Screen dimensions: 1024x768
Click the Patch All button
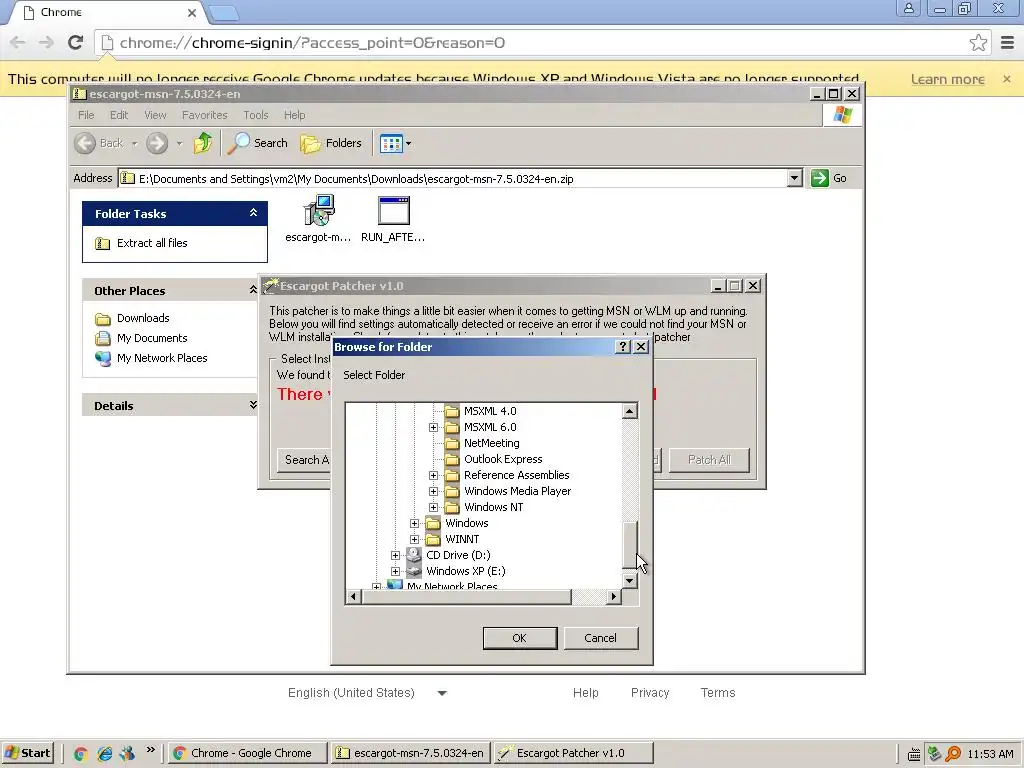709,460
